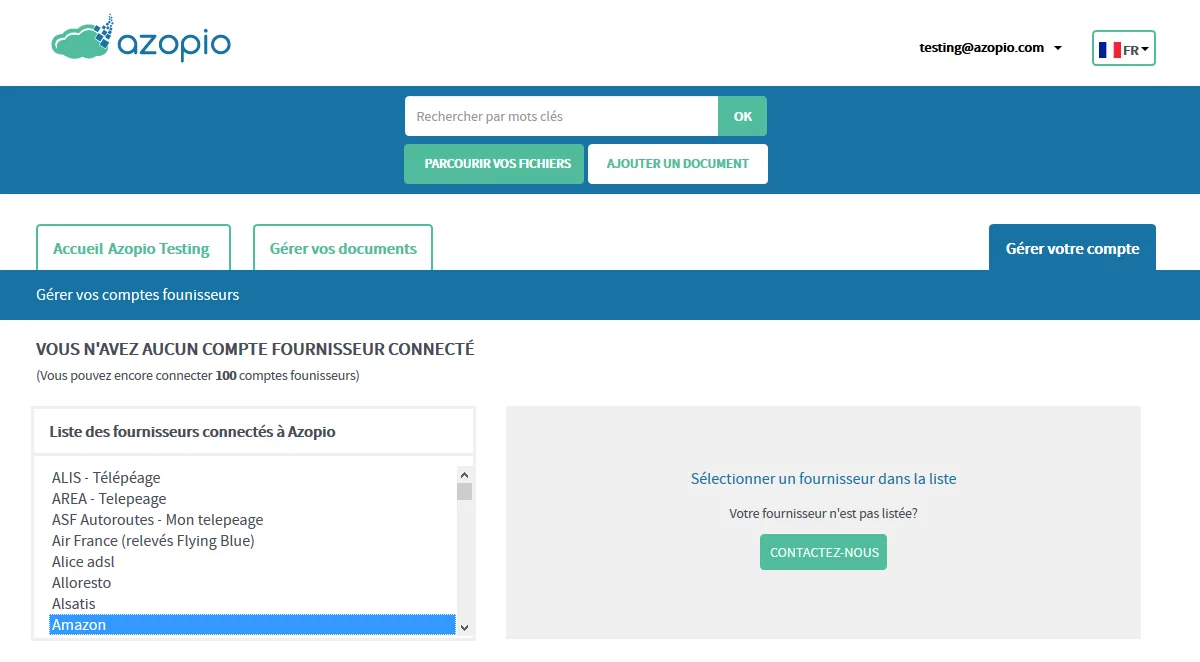Select "ASF Autoroutes - Mon telepeage" in the list
1200x662 pixels.
click(x=253, y=520)
